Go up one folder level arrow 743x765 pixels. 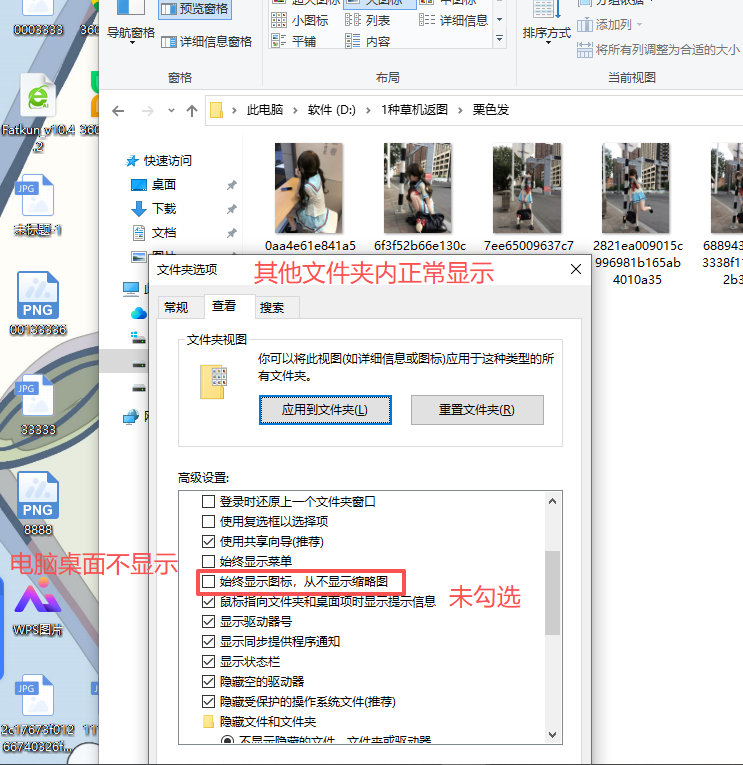[x=192, y=111]
